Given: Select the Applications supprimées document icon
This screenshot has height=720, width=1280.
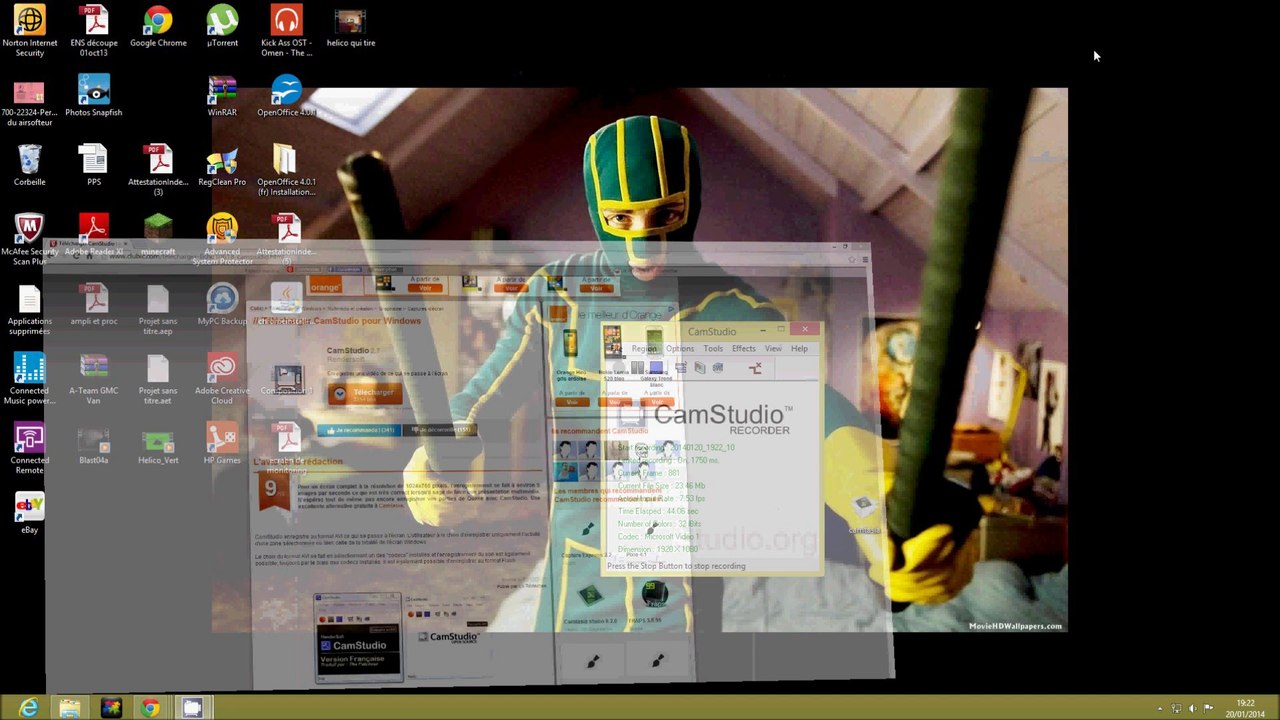Looking at the screenshot, I should click(x=30, y=309).
